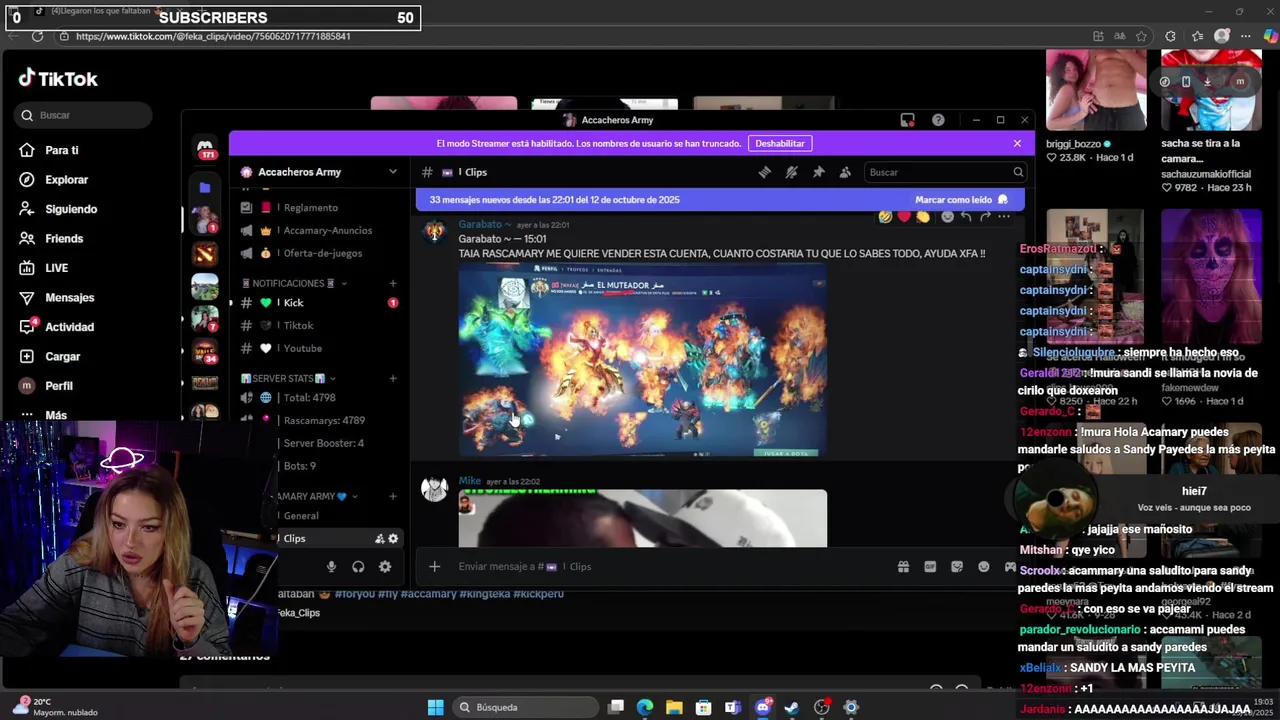Open TikTok Perfil
Viewport: 1280px width, 720px height.
pos(58,386)
